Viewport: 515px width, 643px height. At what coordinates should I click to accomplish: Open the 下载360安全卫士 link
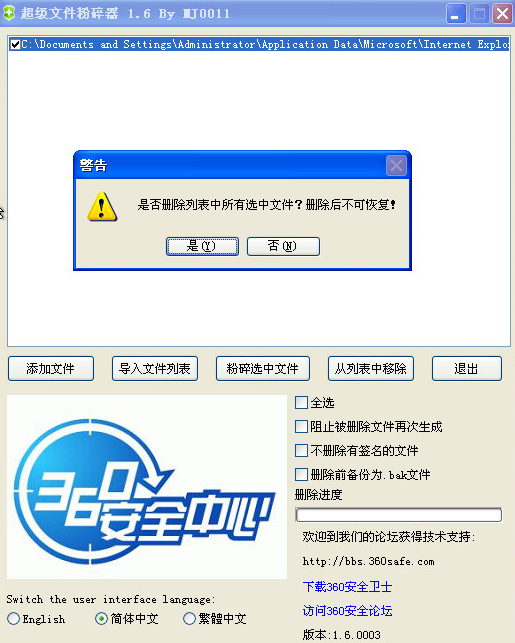347,587
